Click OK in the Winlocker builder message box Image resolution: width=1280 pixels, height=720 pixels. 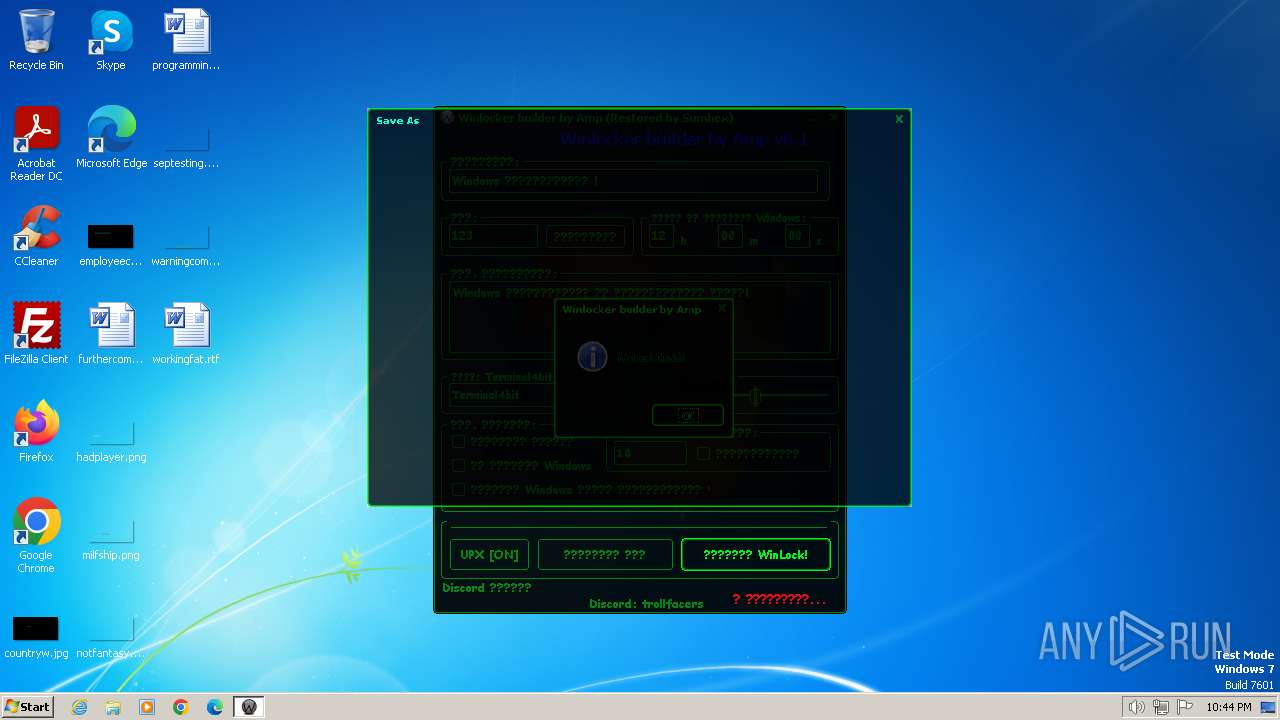point(688,415)
